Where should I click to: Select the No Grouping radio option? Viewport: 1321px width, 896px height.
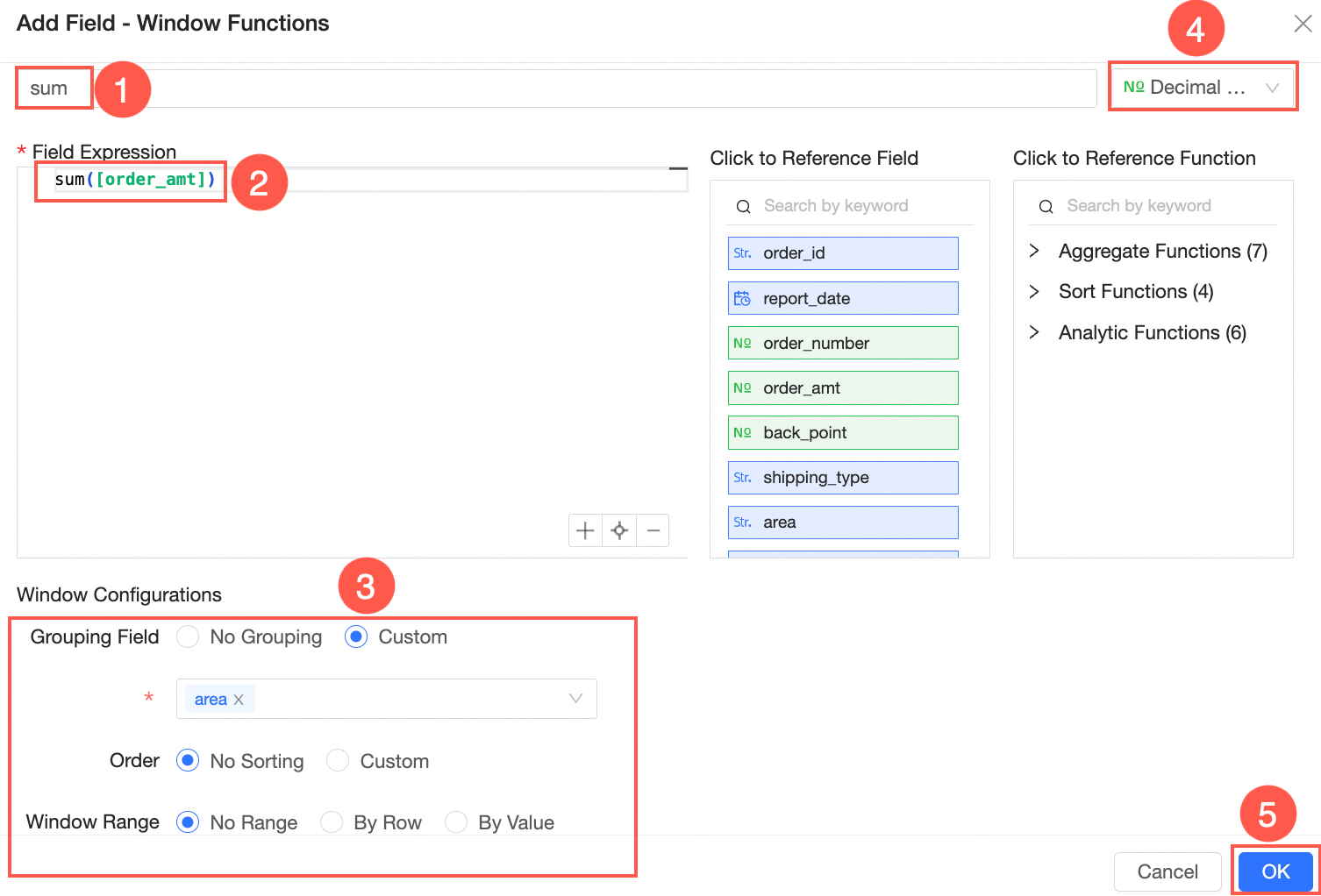[x=188, y=636]
